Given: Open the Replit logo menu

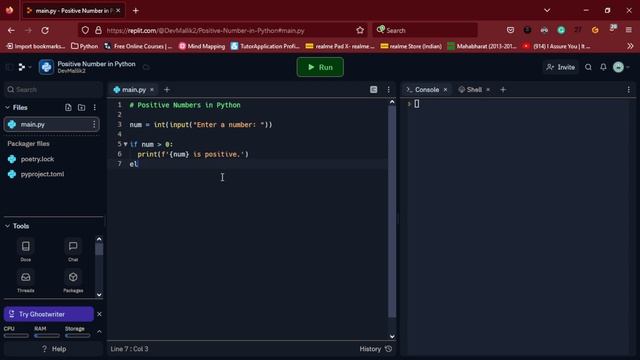Looking at the screenshot, I should tap(24, 67).
